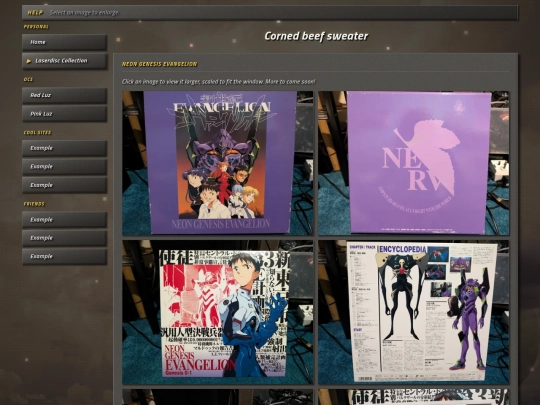Click third Example link under Friends

[x=64, y=257]
